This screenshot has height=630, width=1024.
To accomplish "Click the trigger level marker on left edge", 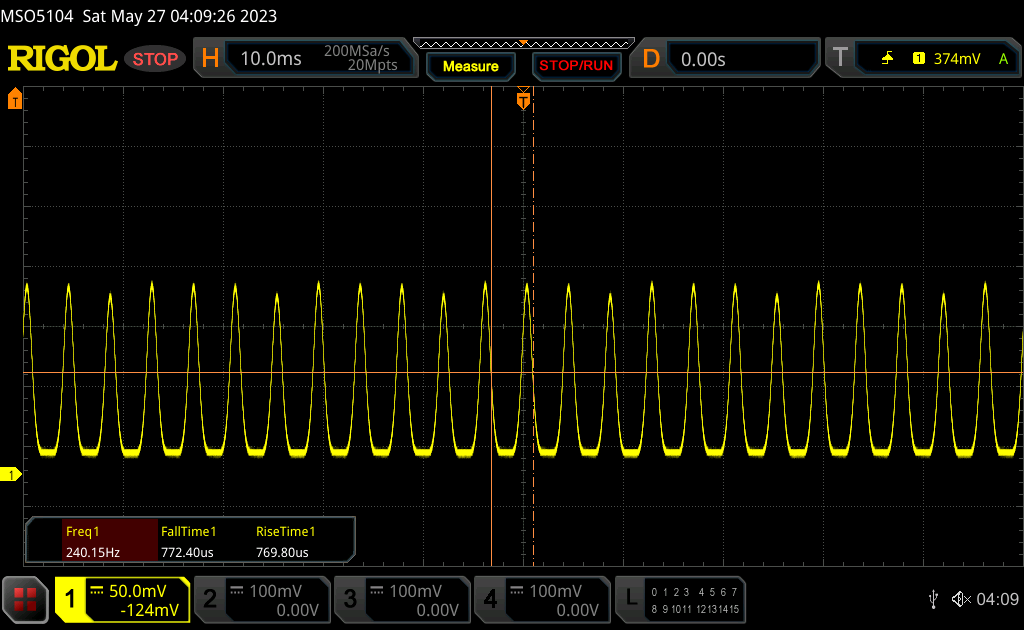I will pos(14,99).
